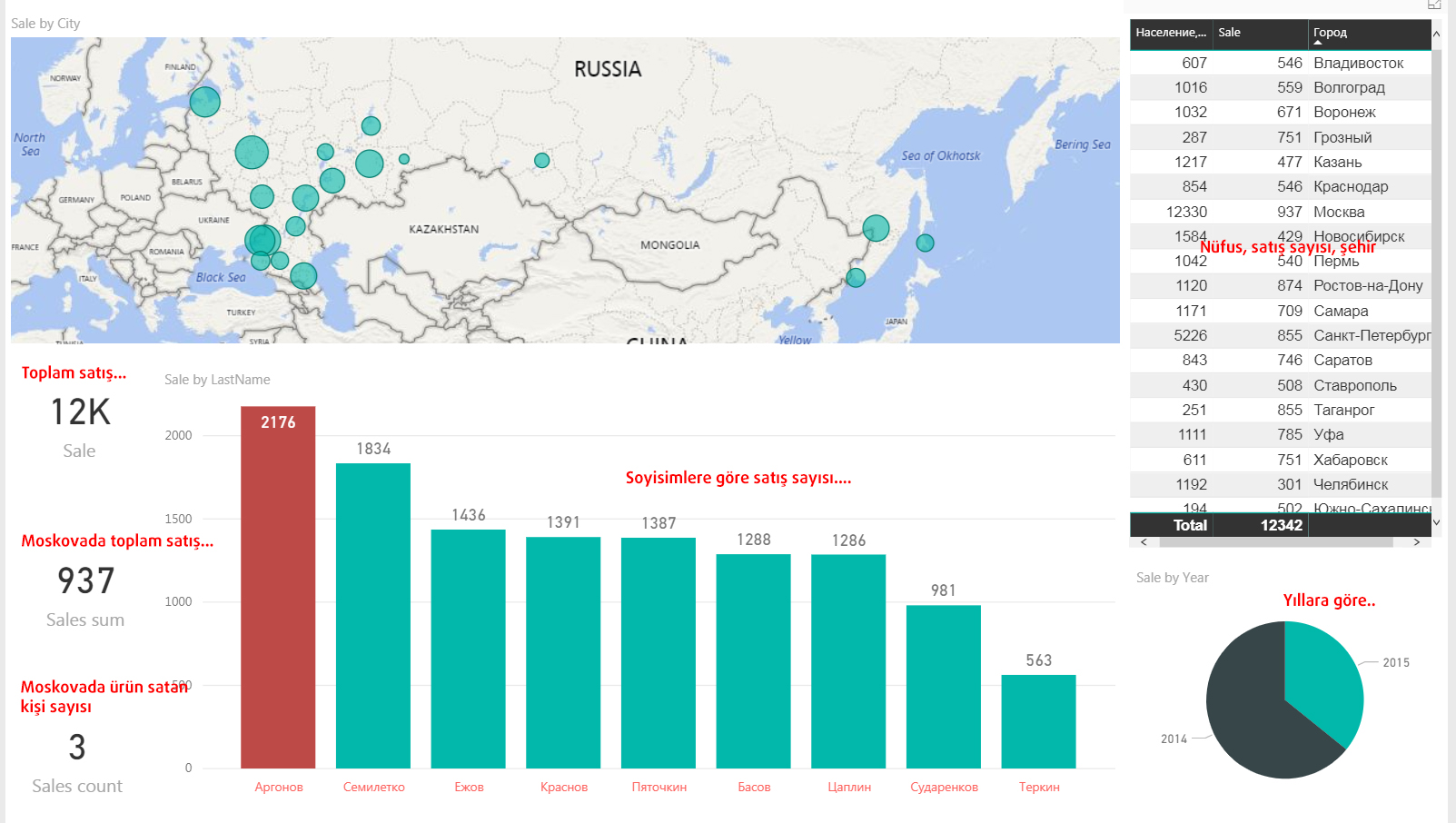
Task: Select the Басов bar valued 1288
Action: click(x=753, y=661)
